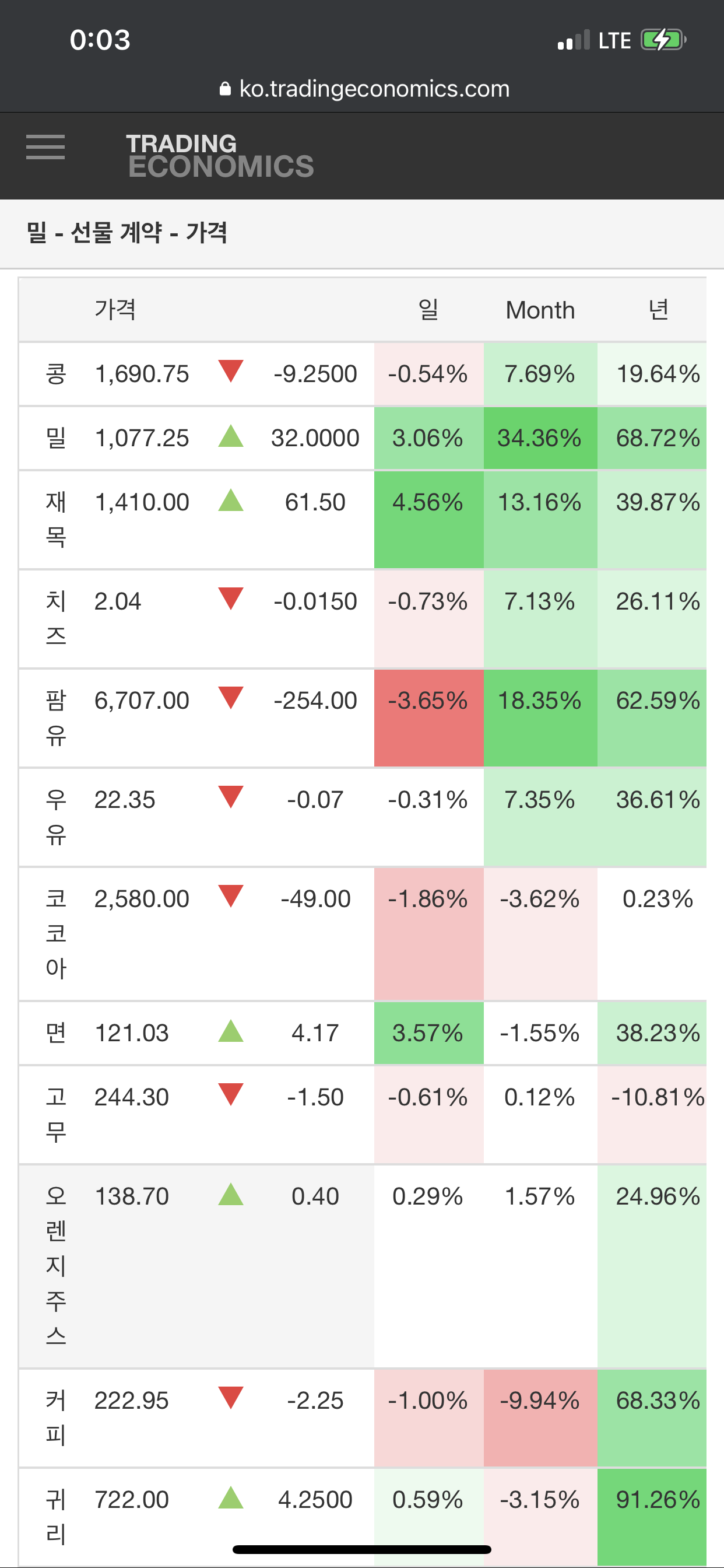The image size is (724, 1568).
Task: Tap the battery charging status icon
Action: pos(663,40)
